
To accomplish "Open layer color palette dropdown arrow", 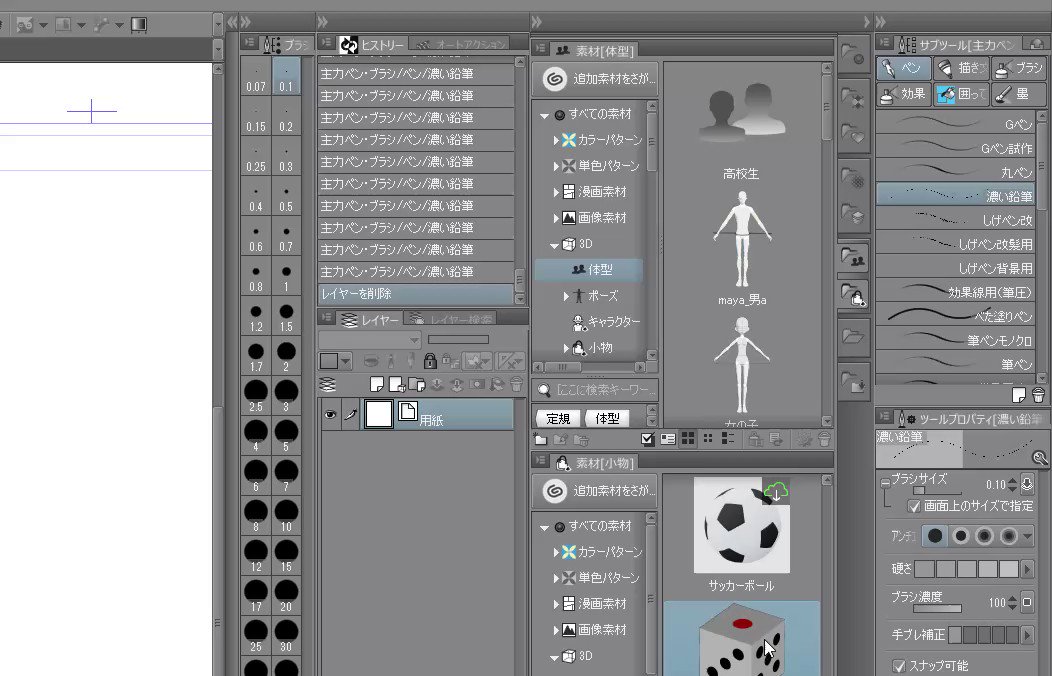I will pyautogui.click(x=346, y=361).
